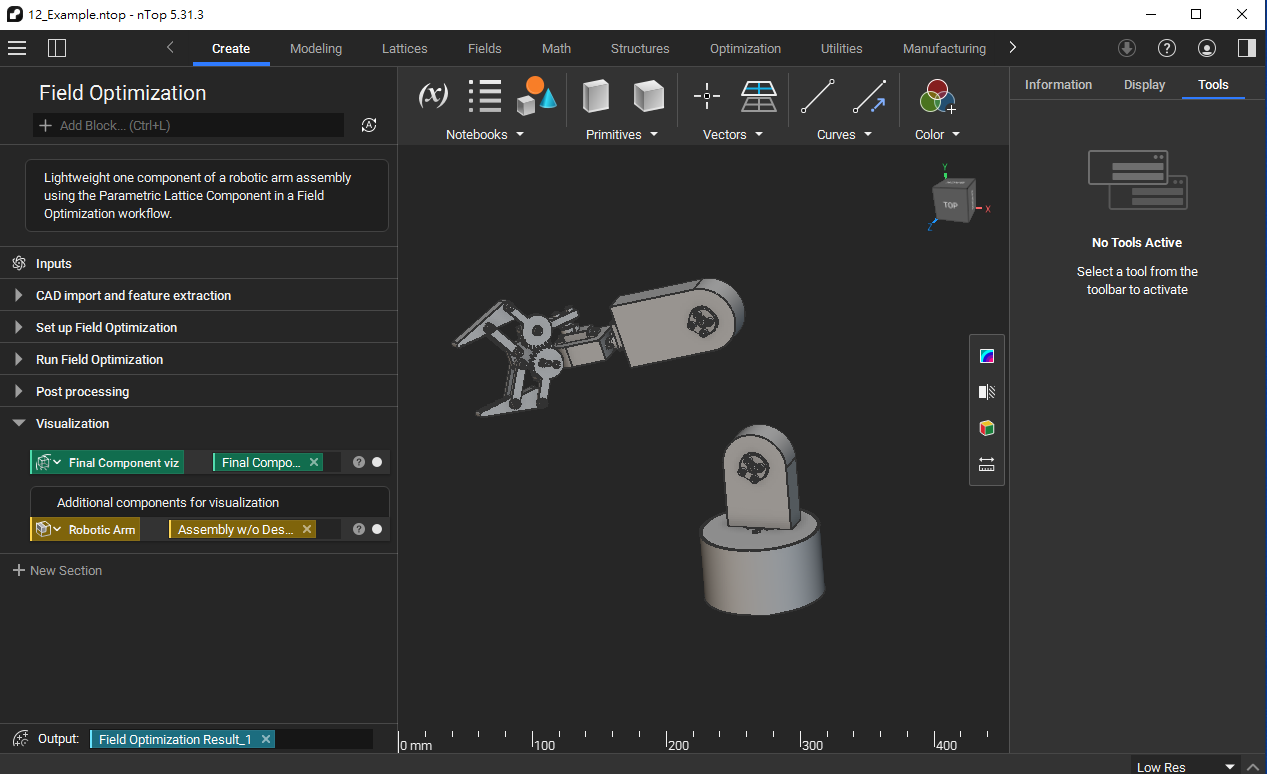This screenshot has width=1267, height=774.
Task: Remove the Field Optimization Result_1 output chip
Action: pyautogui.click(x=265, y=739)
